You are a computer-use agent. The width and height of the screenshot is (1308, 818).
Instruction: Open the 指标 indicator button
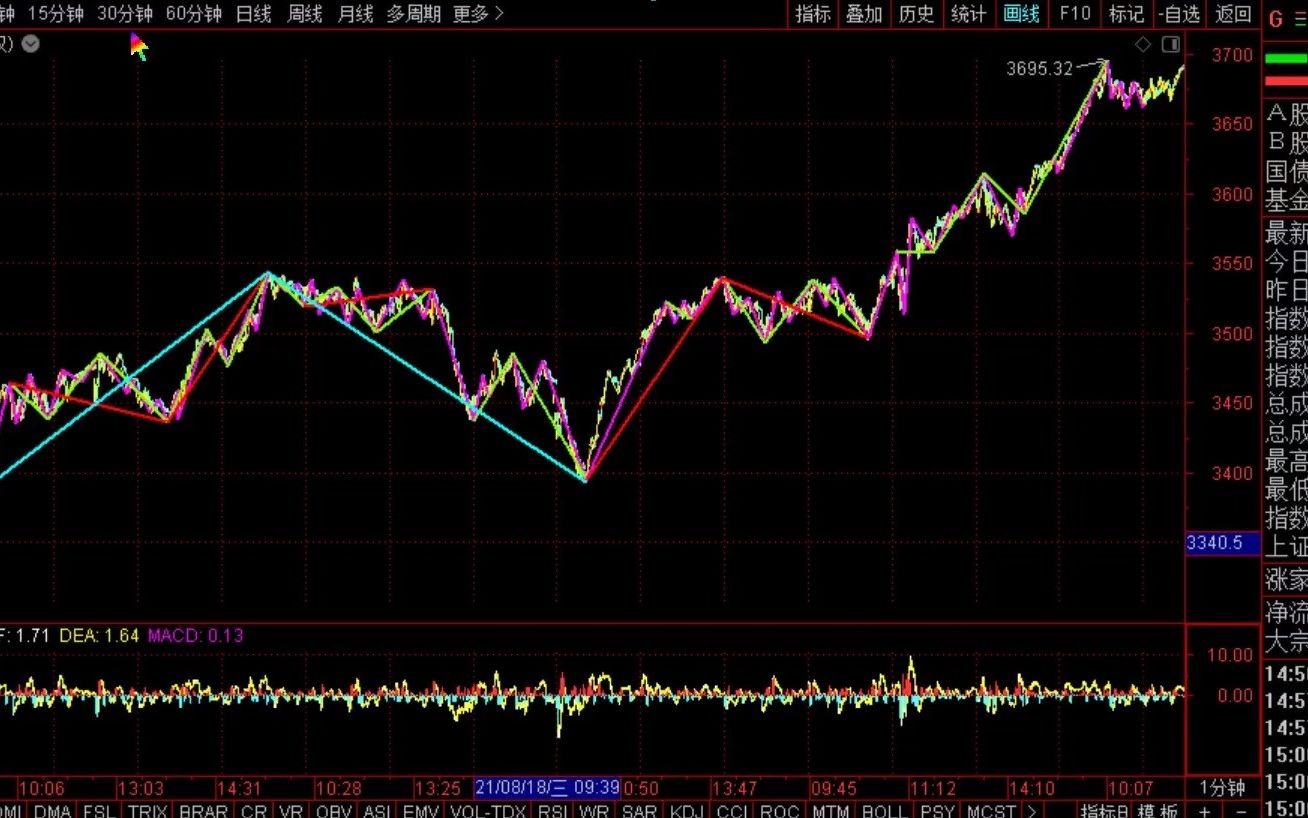813,13
